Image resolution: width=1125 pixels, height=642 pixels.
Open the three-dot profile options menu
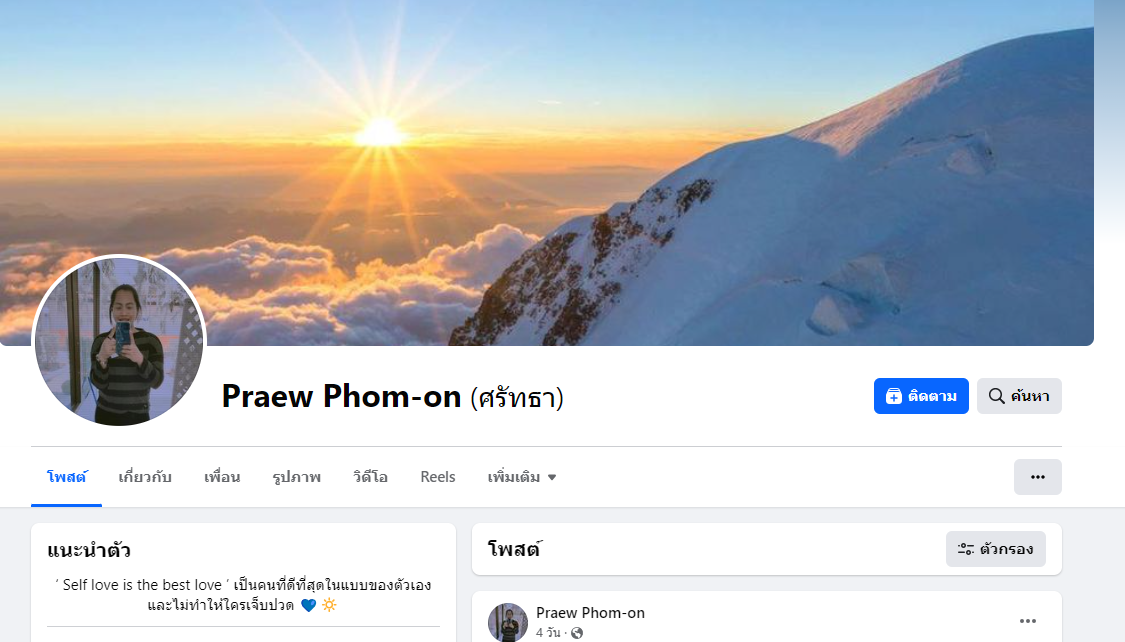click(x=1037, y=477)
